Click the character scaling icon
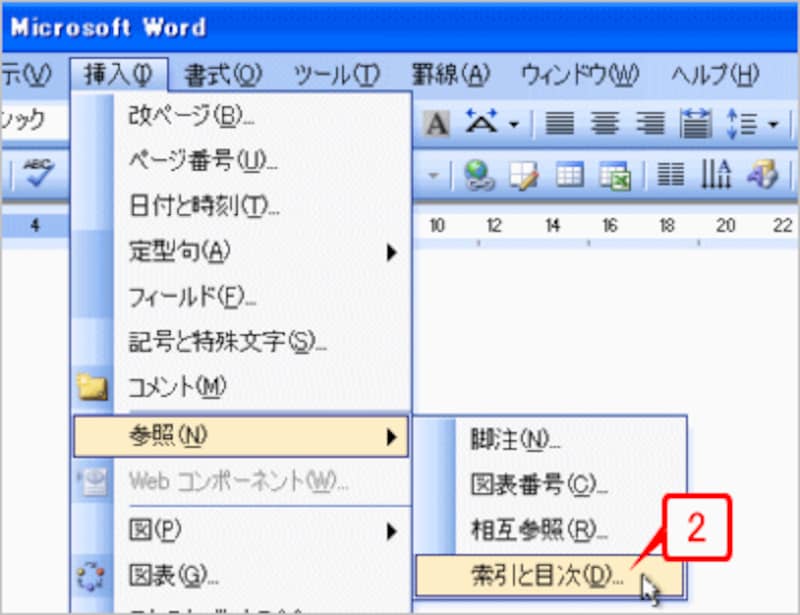800x615 pixels. (x=481, y=122)
